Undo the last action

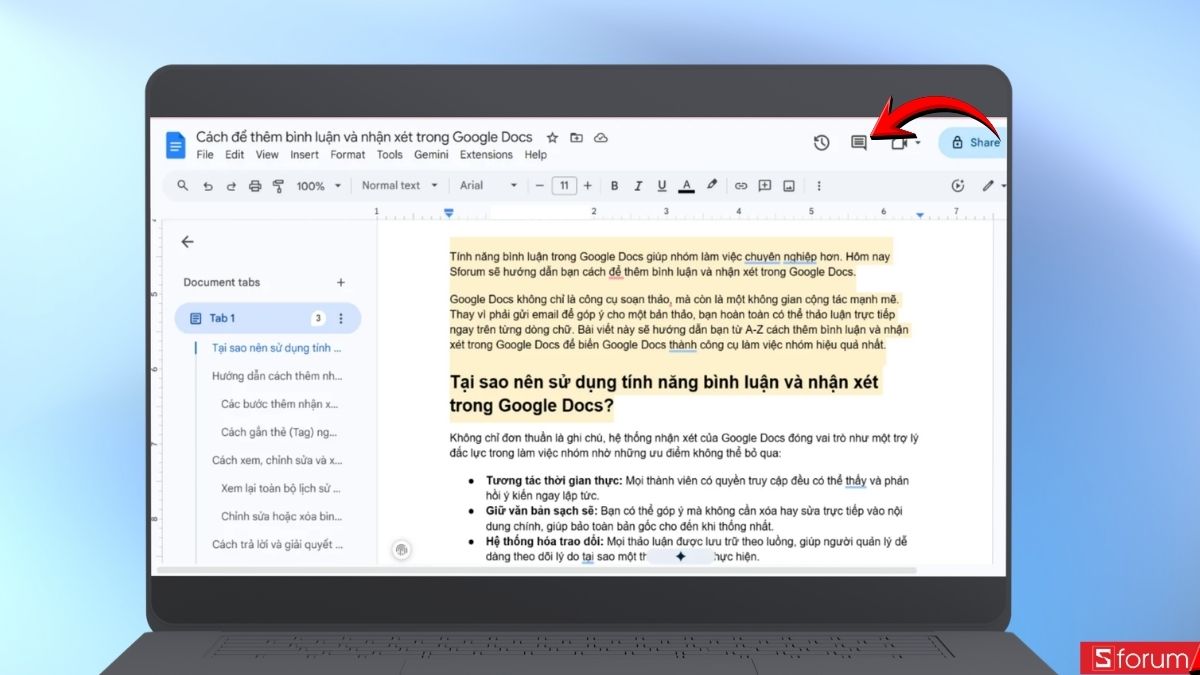[207, 185]
